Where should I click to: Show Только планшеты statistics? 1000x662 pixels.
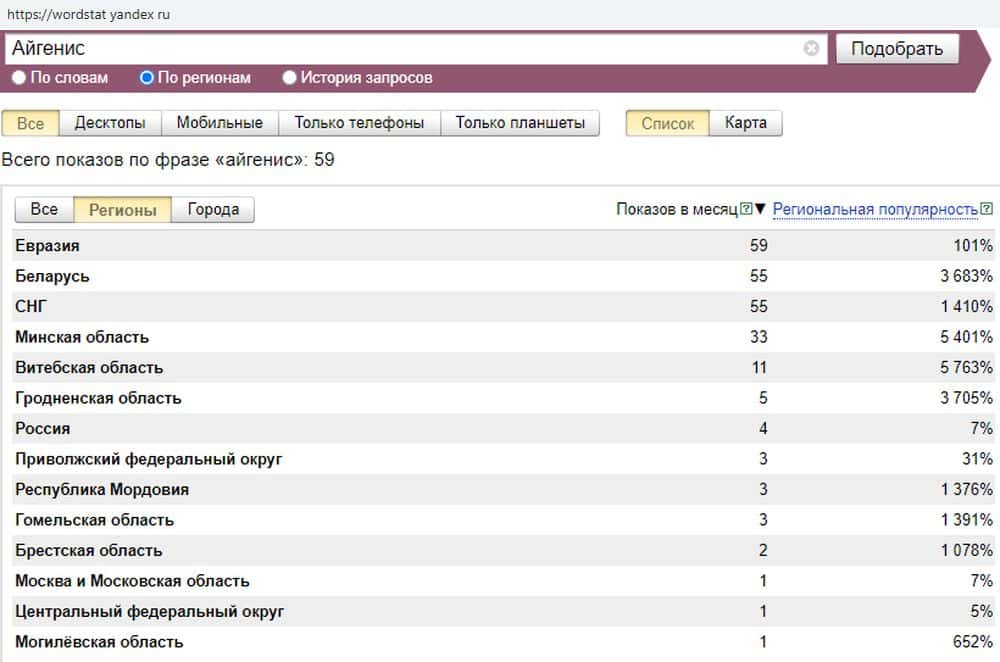520,123
